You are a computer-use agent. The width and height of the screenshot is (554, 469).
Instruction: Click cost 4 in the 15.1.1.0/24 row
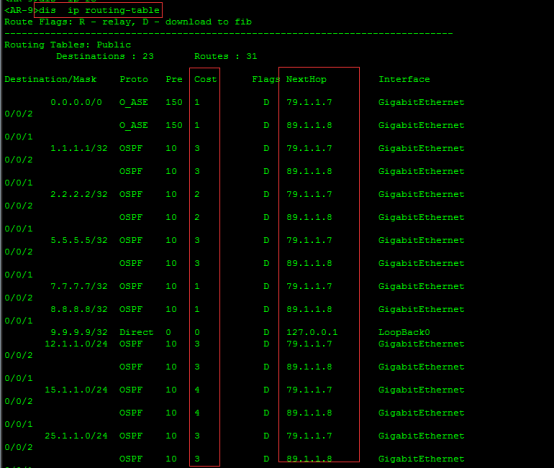(x=197, y=390)
